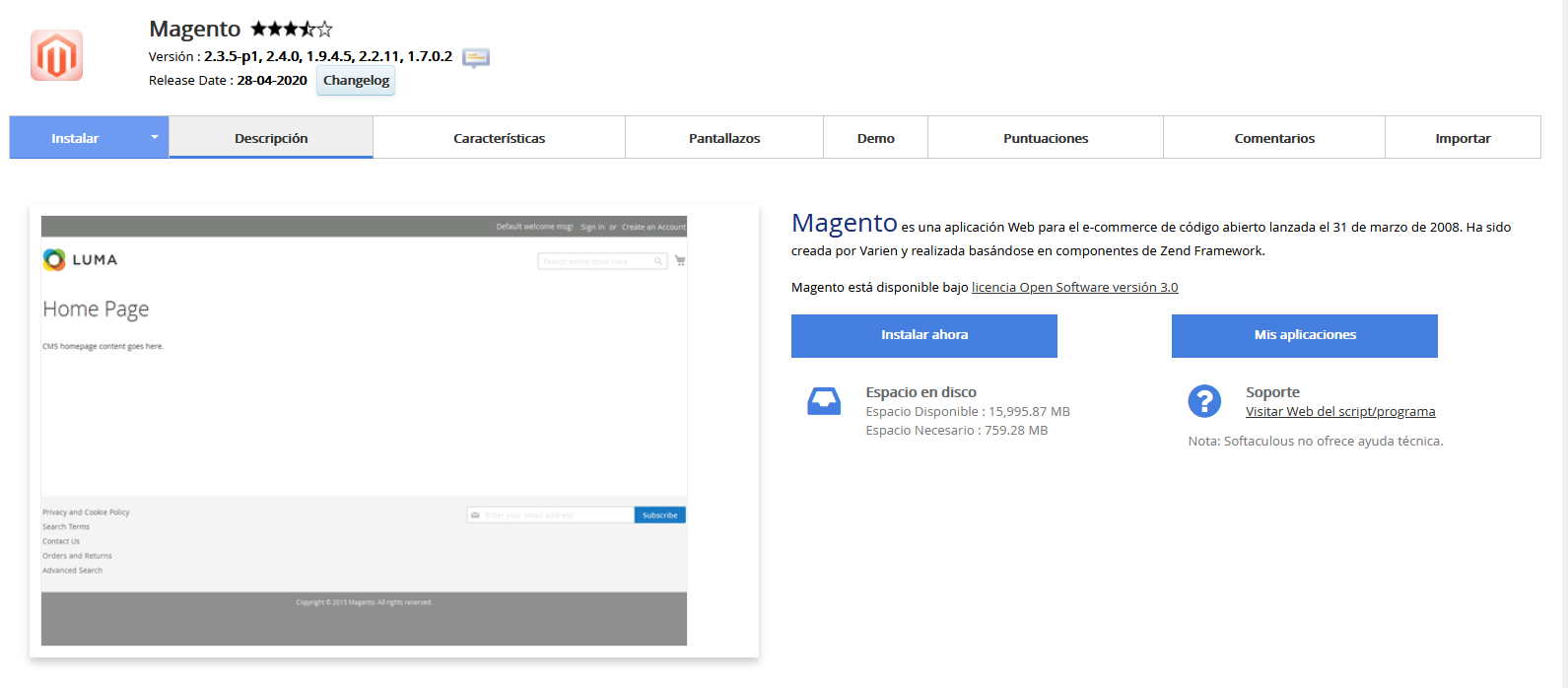This screenshot has height=688, width=1568.
Task: Click the Espacio en disco heading
Action: point(920,392)
